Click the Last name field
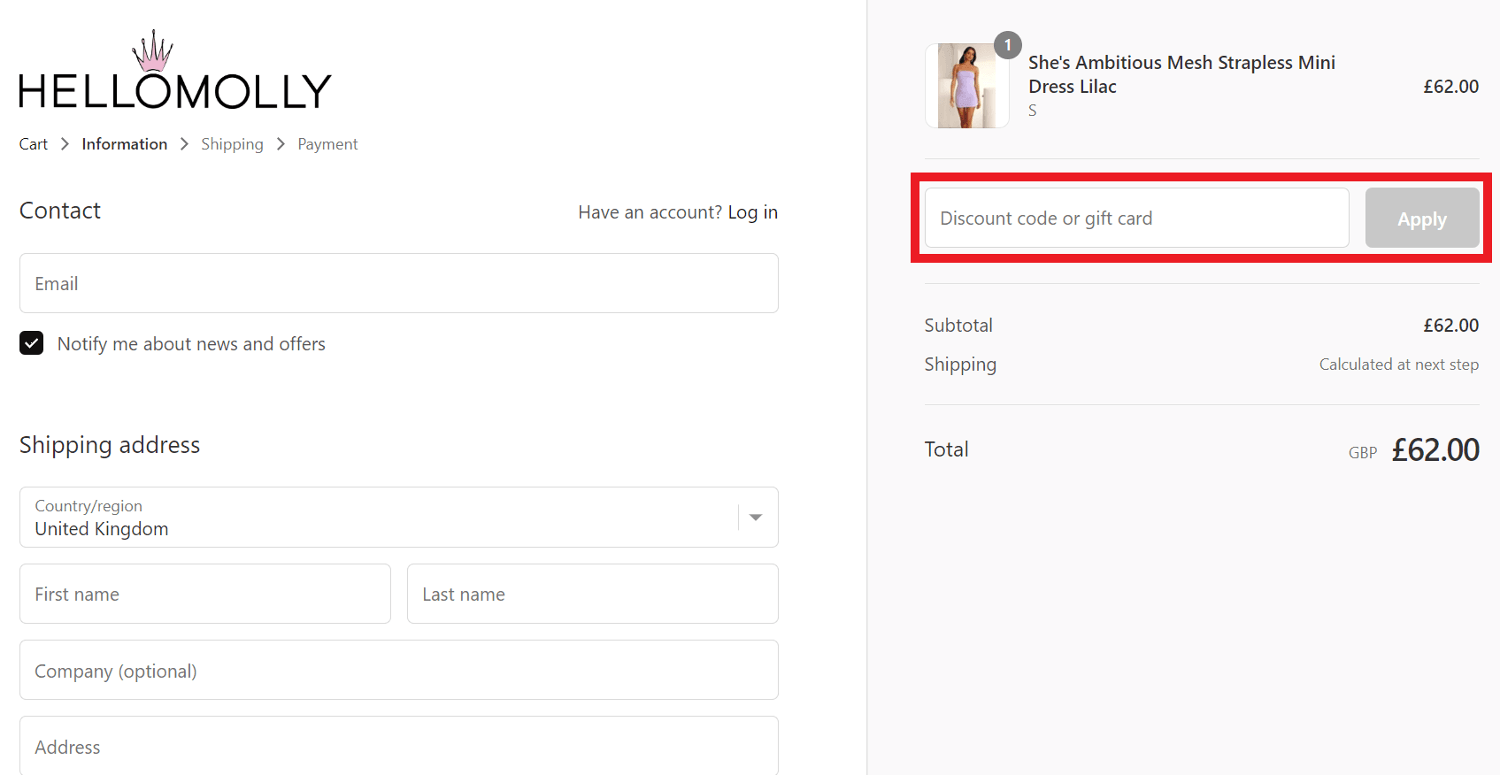This screenshot has height=775, width=1500. click(593, 594)
